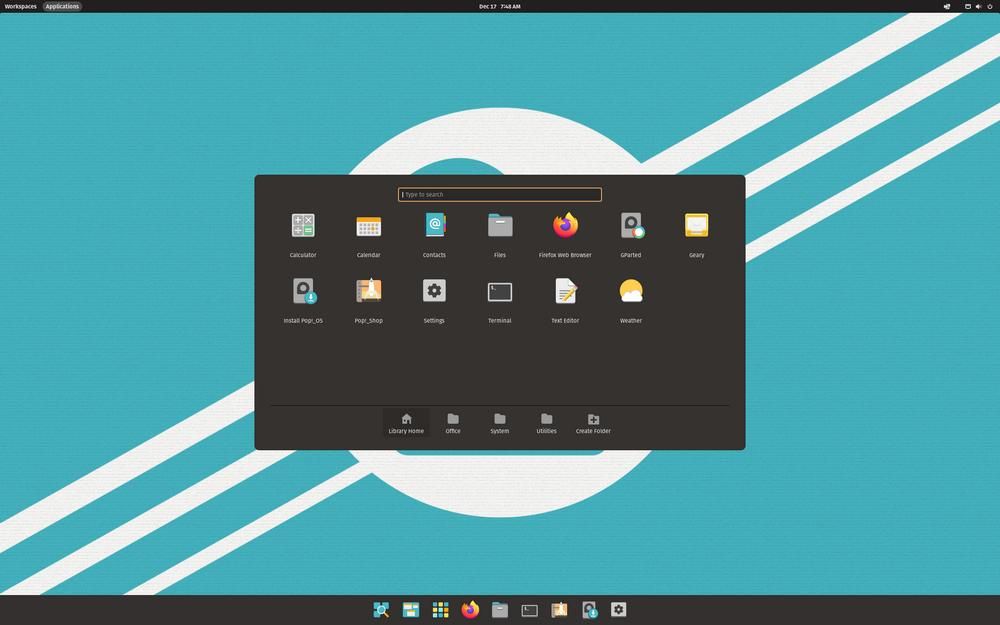Open the Files app from the dock
Screen dimensions: 1000x625
(x=500, y=609)
